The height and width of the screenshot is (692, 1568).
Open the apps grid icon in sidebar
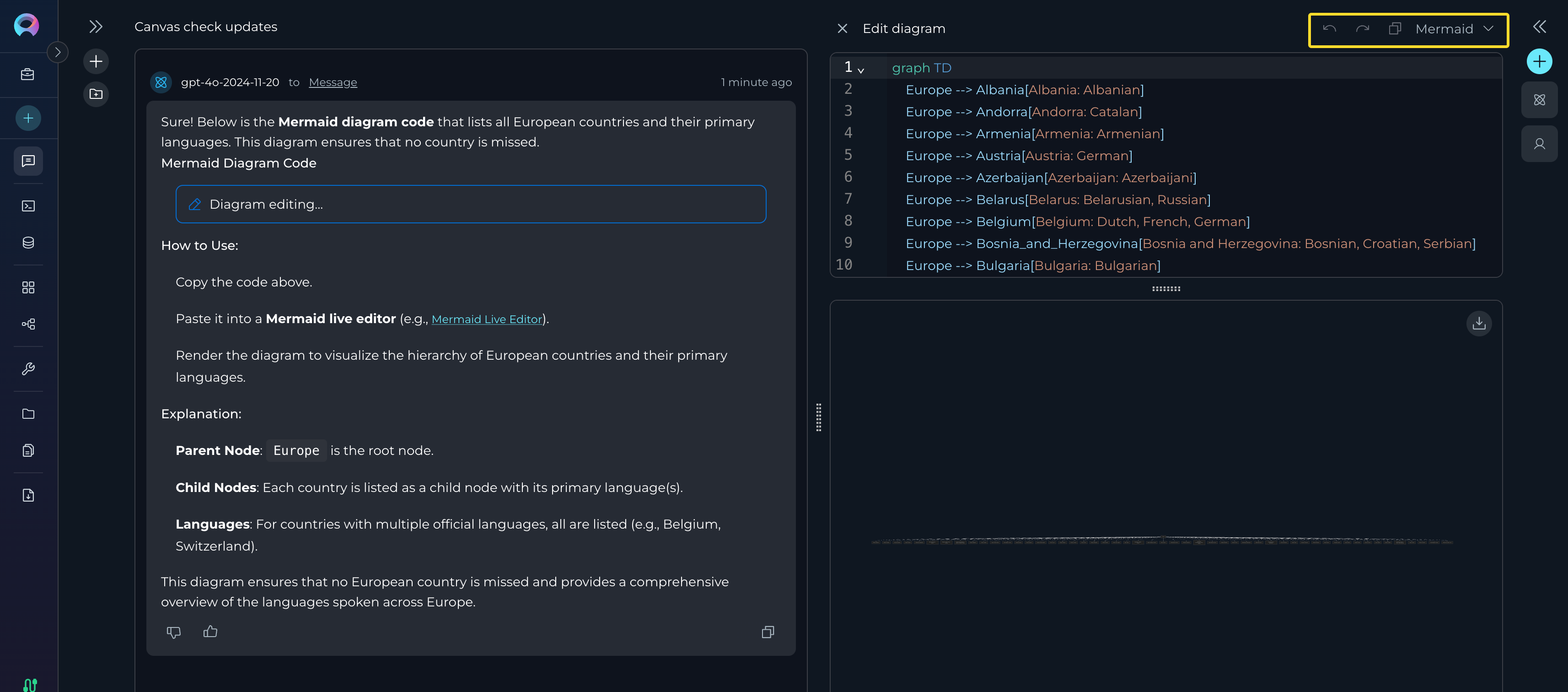[28, 287]
